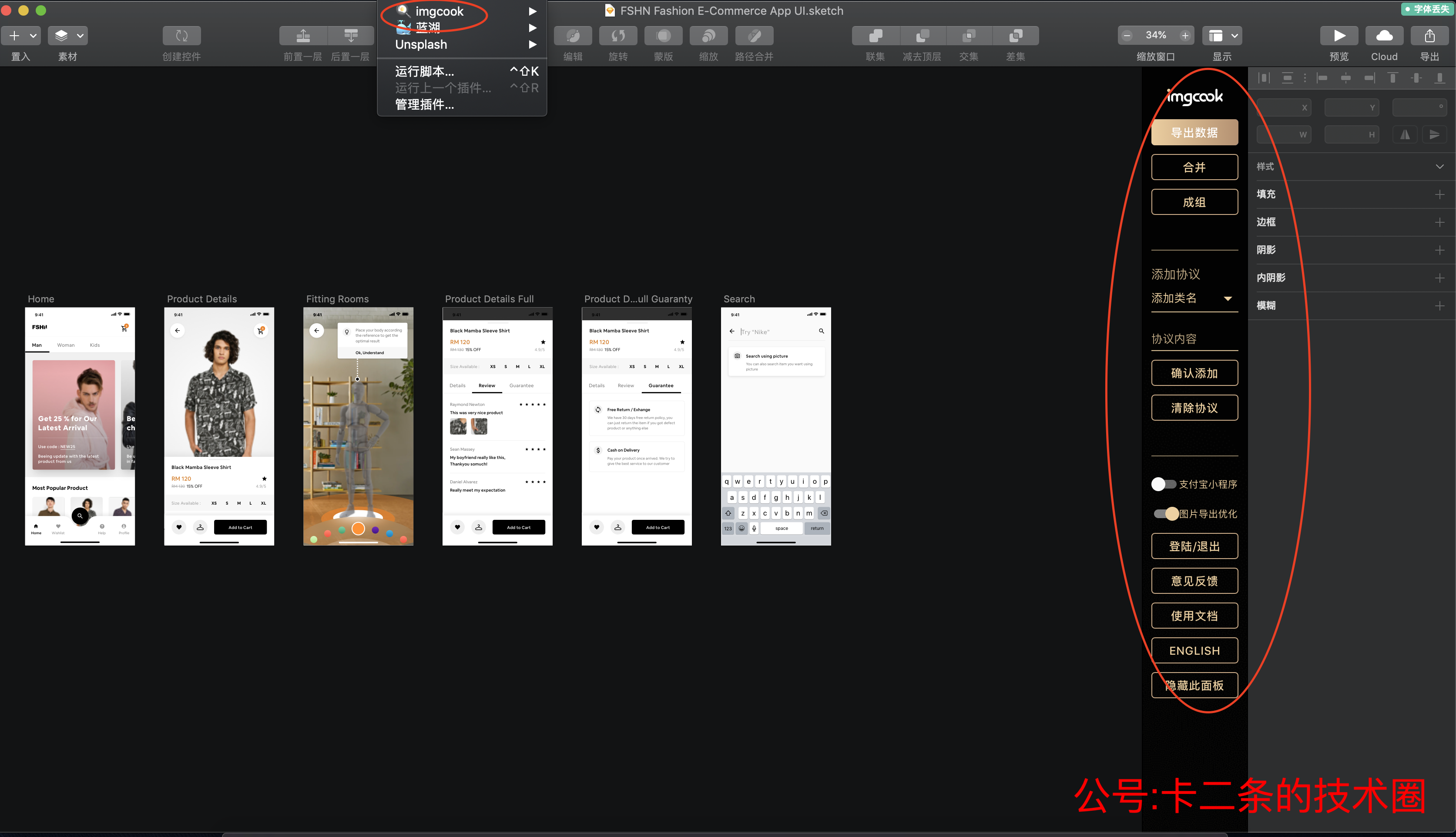Click Confirm Add (确认添加) button
The width and height of the screenshot is (1456, 837).
click(x=1194, y=373)
